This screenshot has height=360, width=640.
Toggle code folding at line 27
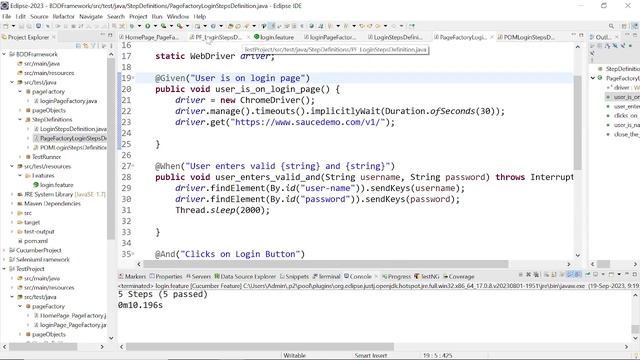coord(133,166)
